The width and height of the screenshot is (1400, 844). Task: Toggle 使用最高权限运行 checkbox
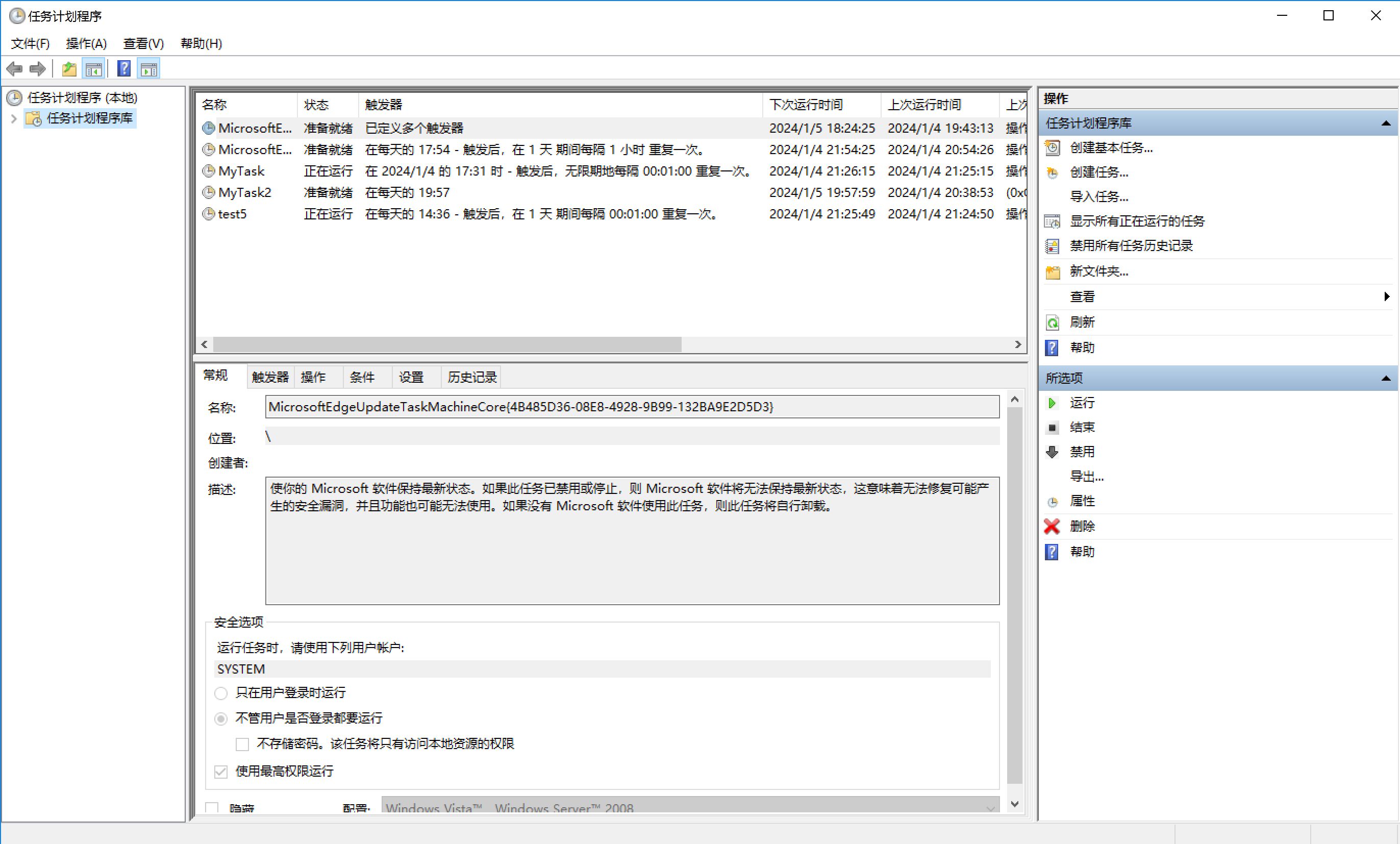221,772
